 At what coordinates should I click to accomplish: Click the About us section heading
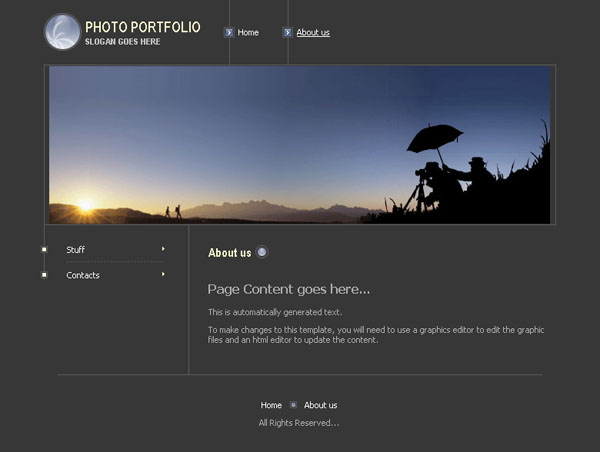tap(230, 253)
